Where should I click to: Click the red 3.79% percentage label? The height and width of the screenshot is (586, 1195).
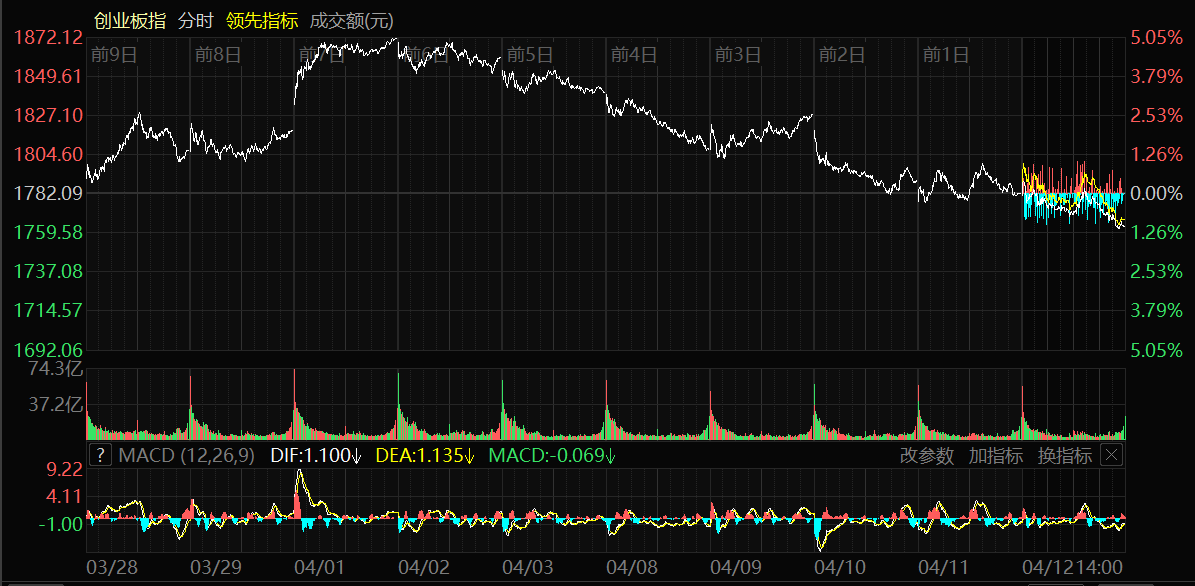click(x=1156, y=76)
